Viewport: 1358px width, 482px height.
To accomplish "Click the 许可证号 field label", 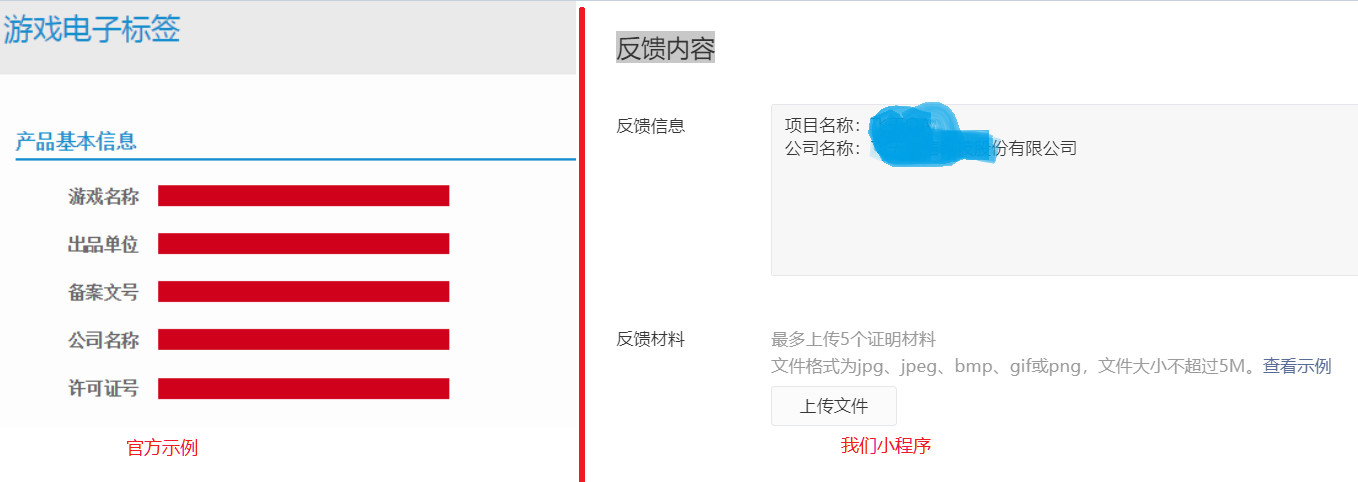I will click(x=103, y=389).
